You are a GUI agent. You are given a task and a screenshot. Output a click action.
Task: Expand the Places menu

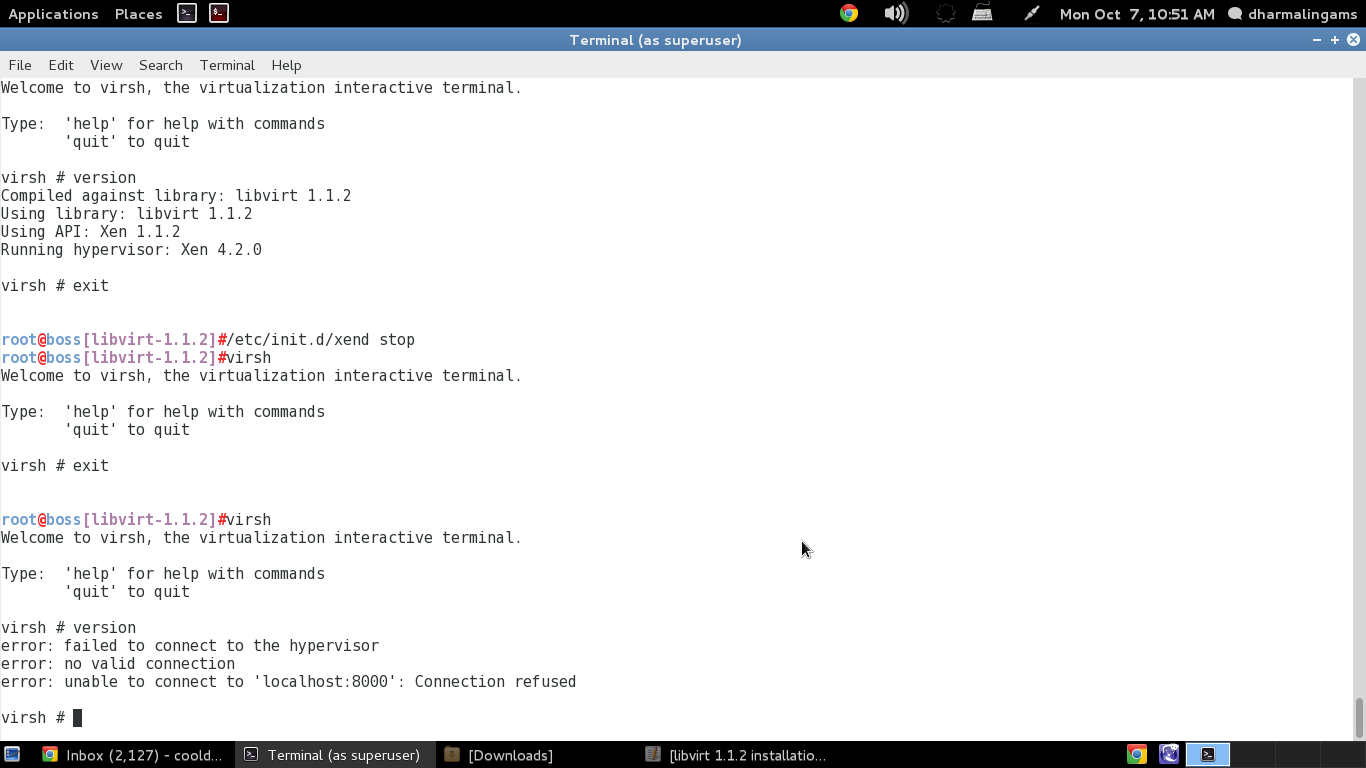(x=138, y=14)
